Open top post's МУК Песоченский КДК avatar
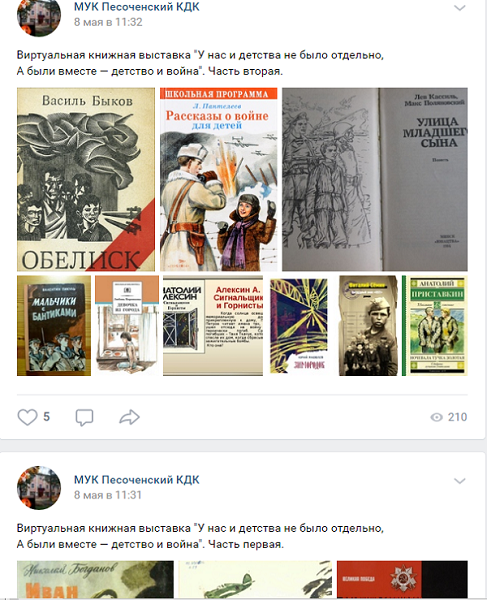The width and height of the screenshot is (487, 600). [39, 15]
